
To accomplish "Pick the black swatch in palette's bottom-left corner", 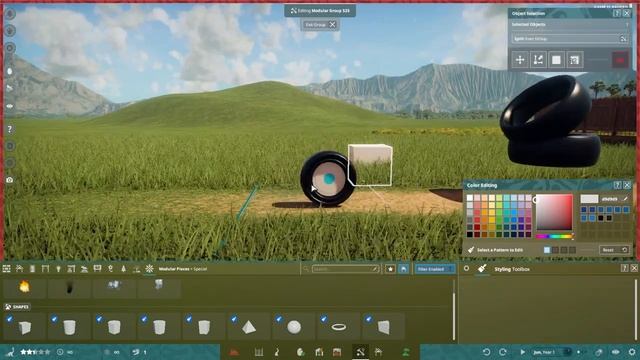I will (x=470, y=234).
